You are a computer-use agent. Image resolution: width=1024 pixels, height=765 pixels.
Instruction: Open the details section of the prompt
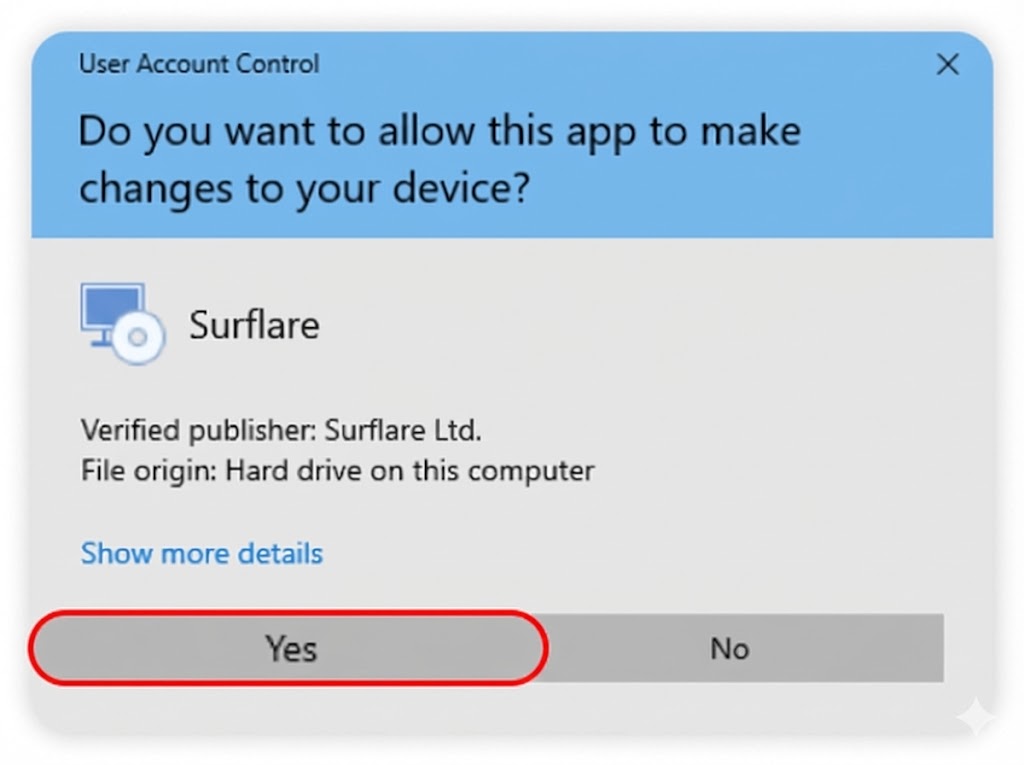click(x=200, y=553)
